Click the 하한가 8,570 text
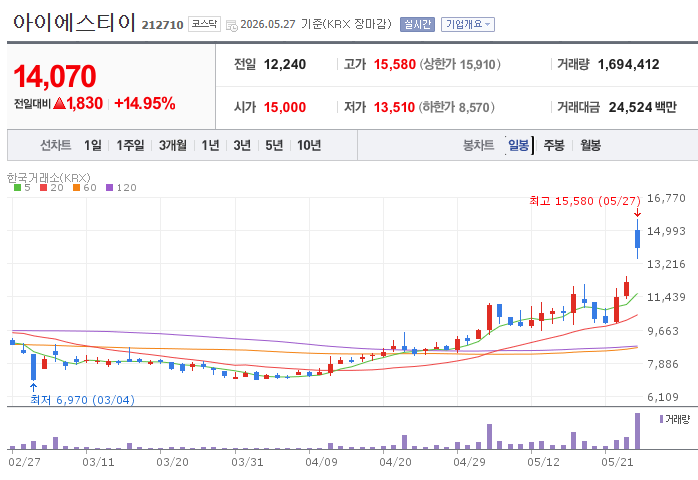Screen dimensions: 698x480 (x=456, y=107)
